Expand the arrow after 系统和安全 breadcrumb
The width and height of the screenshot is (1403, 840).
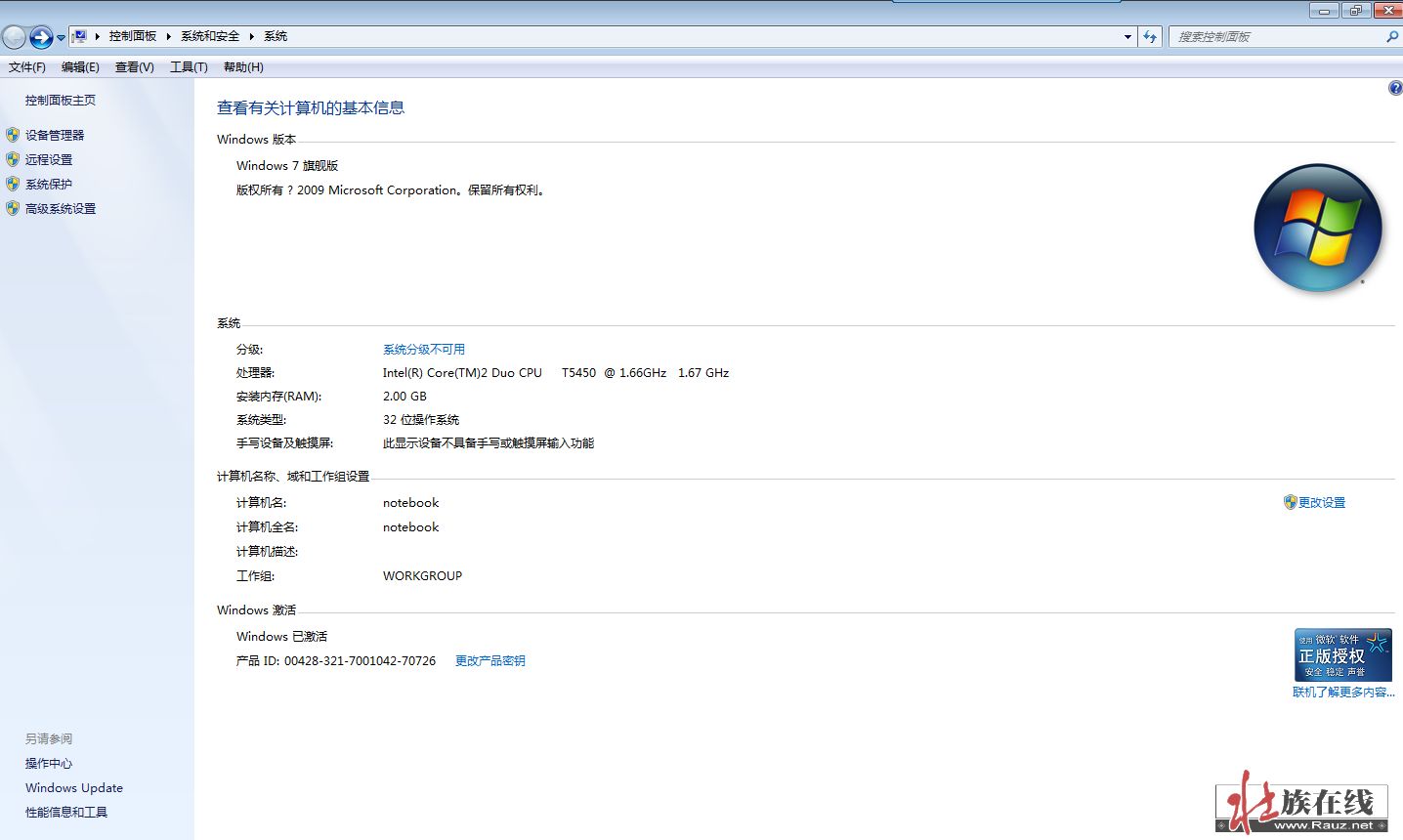[251, 36]
